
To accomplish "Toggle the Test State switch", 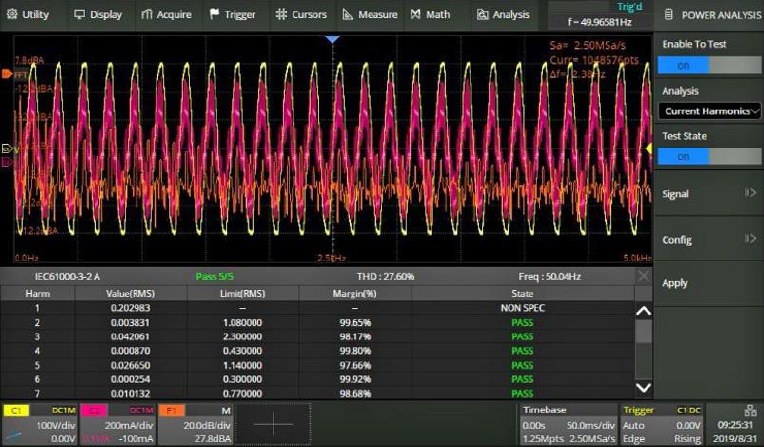I will point(709,156).
